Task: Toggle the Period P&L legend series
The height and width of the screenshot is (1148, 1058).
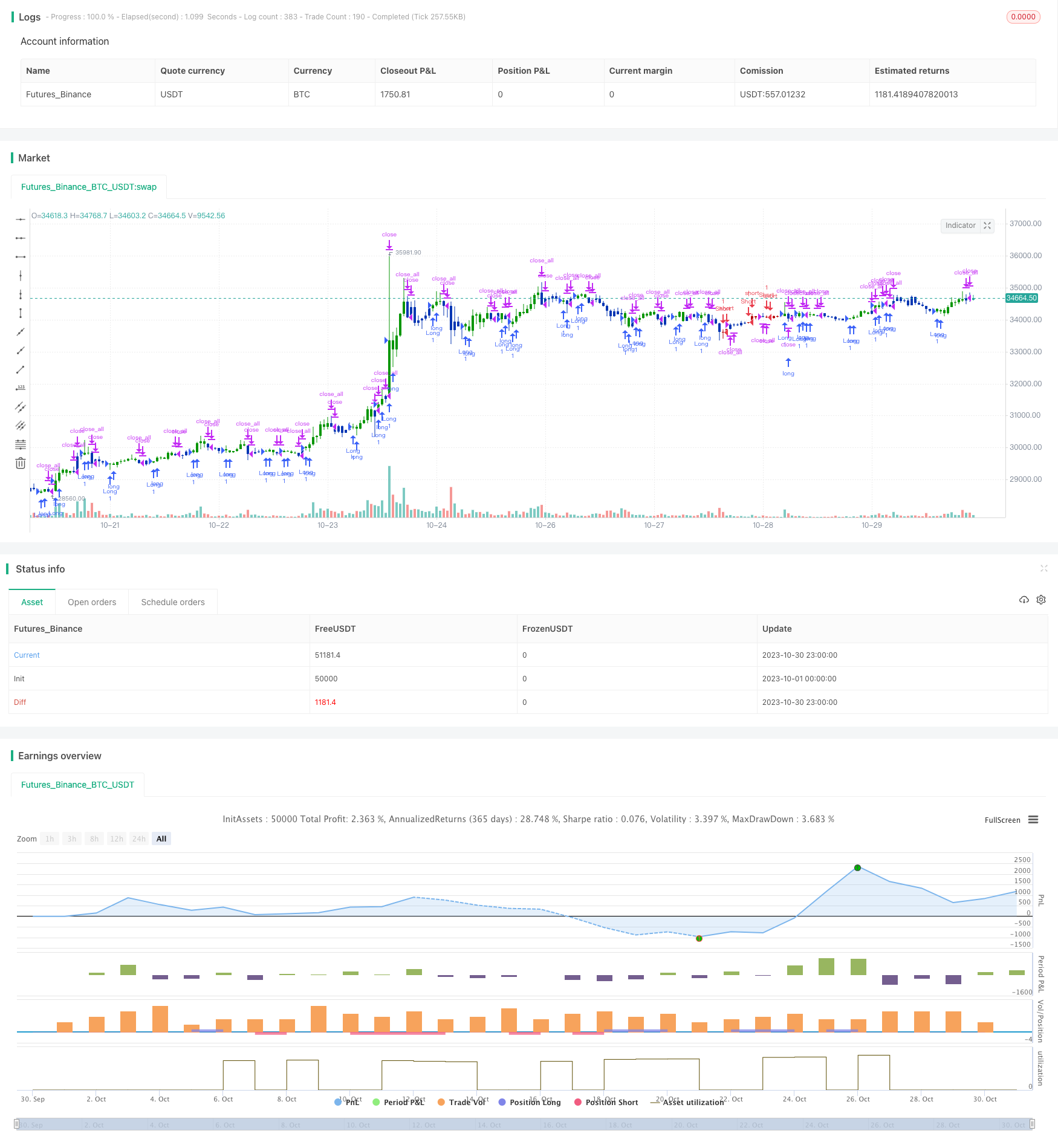Action: (399, 1102)
